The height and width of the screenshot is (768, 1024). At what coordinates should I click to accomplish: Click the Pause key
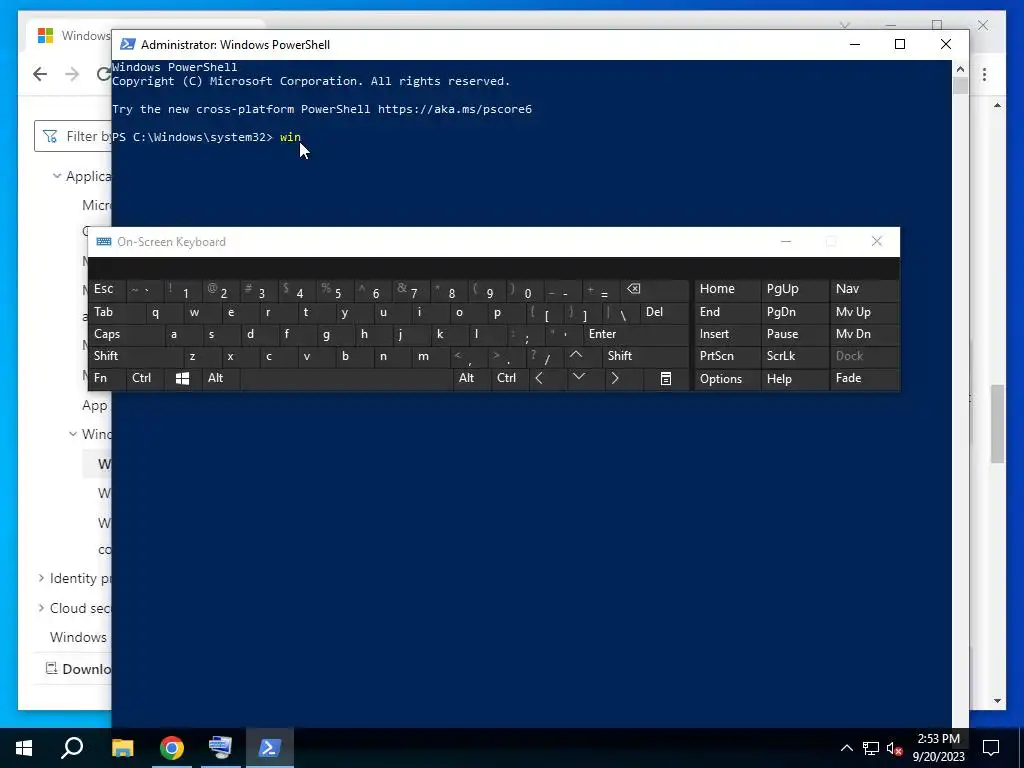[795, 334]
